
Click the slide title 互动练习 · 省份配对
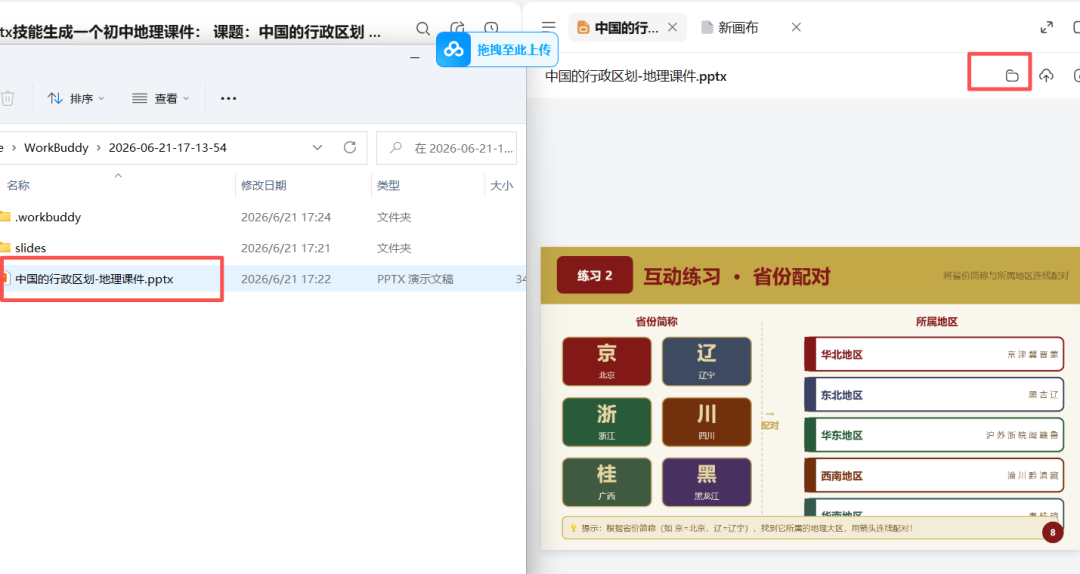[x=736, y=277]
